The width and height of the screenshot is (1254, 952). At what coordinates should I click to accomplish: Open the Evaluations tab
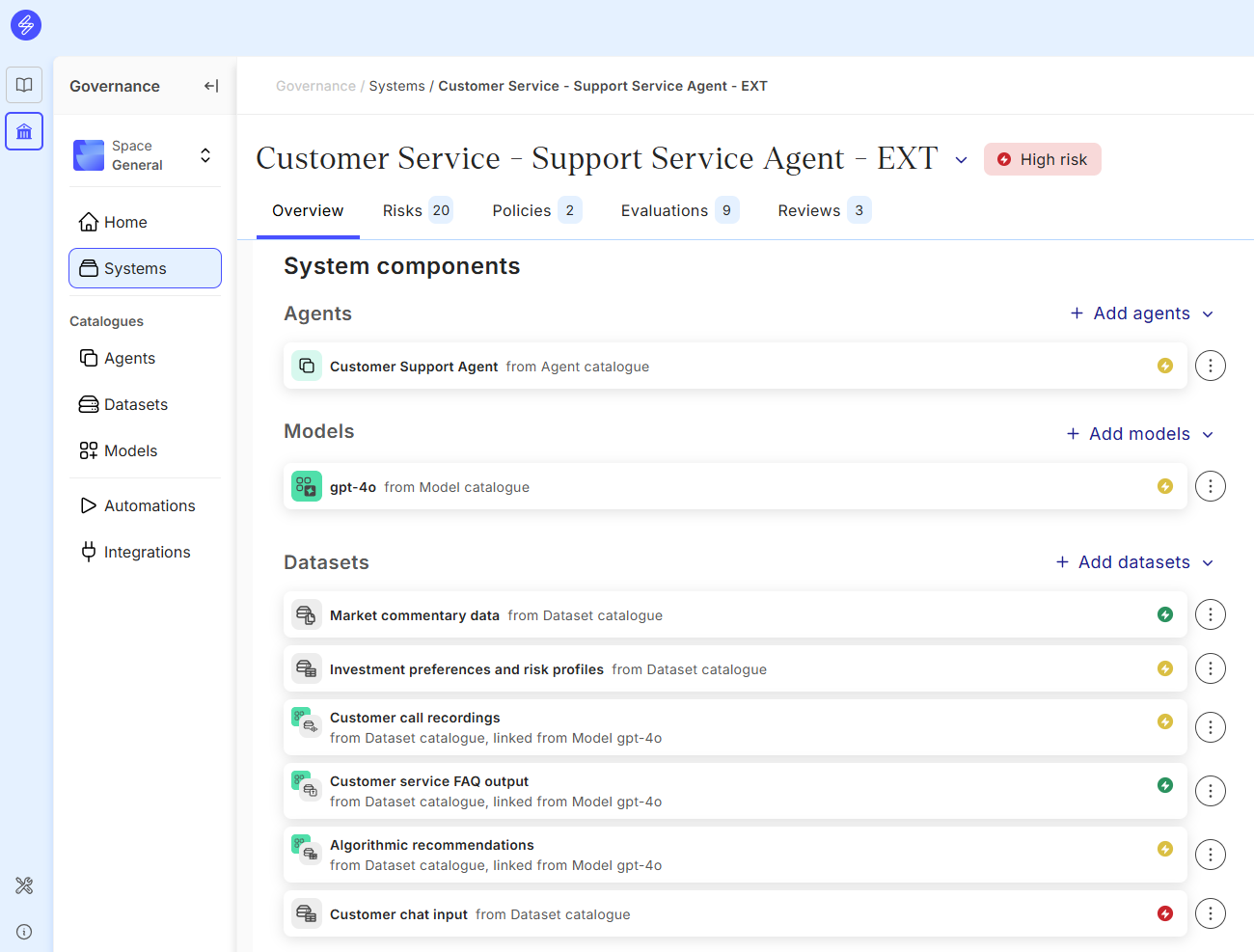(679, 210)
